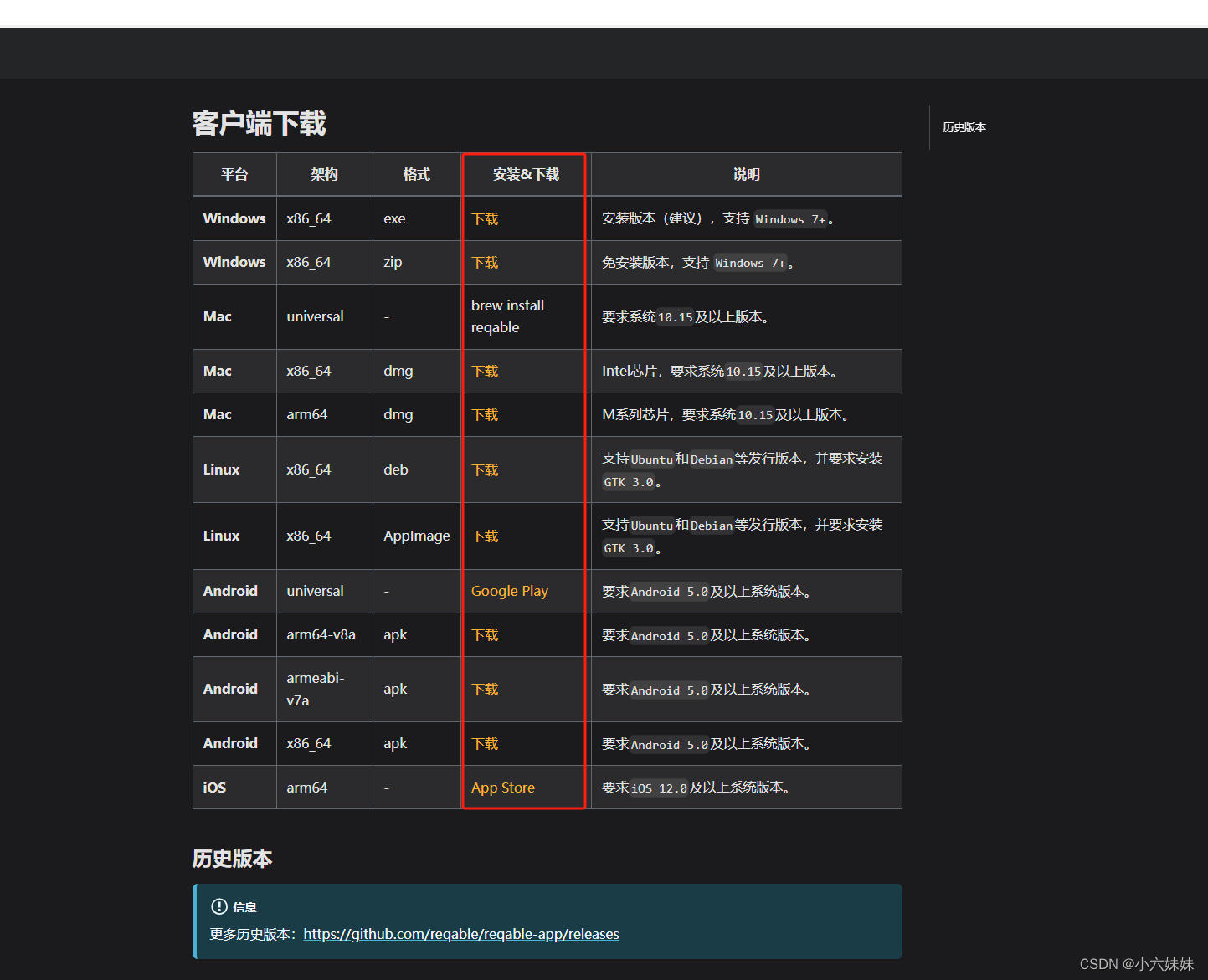Click the 'GTK 3.0' tag in AppImage row
Viewport: 1208px width, 980px height.
pos(629,548)
